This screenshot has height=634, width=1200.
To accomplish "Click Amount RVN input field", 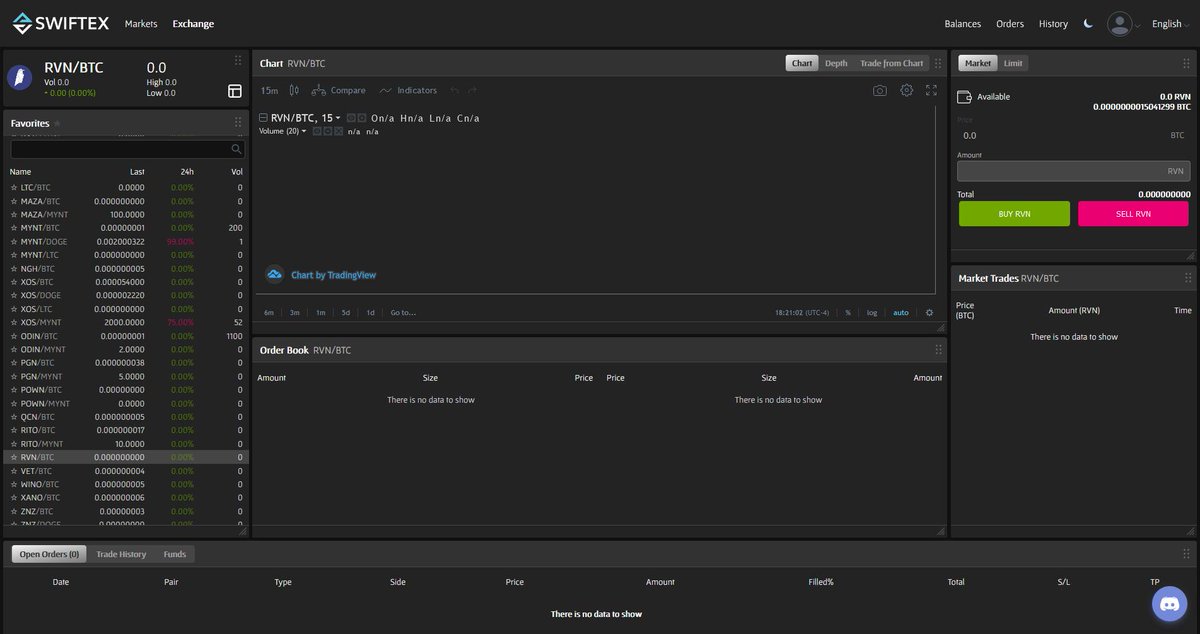I will point(1073,171).
